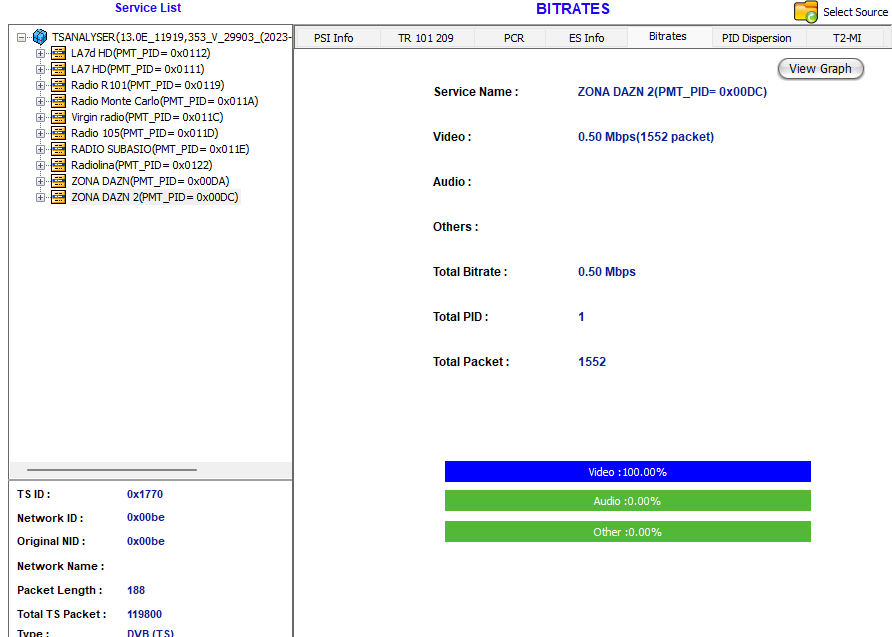This screenshot has height=637, width=892.
Task: Click the Packet Length value 188
Action: [x=135, y=590]
